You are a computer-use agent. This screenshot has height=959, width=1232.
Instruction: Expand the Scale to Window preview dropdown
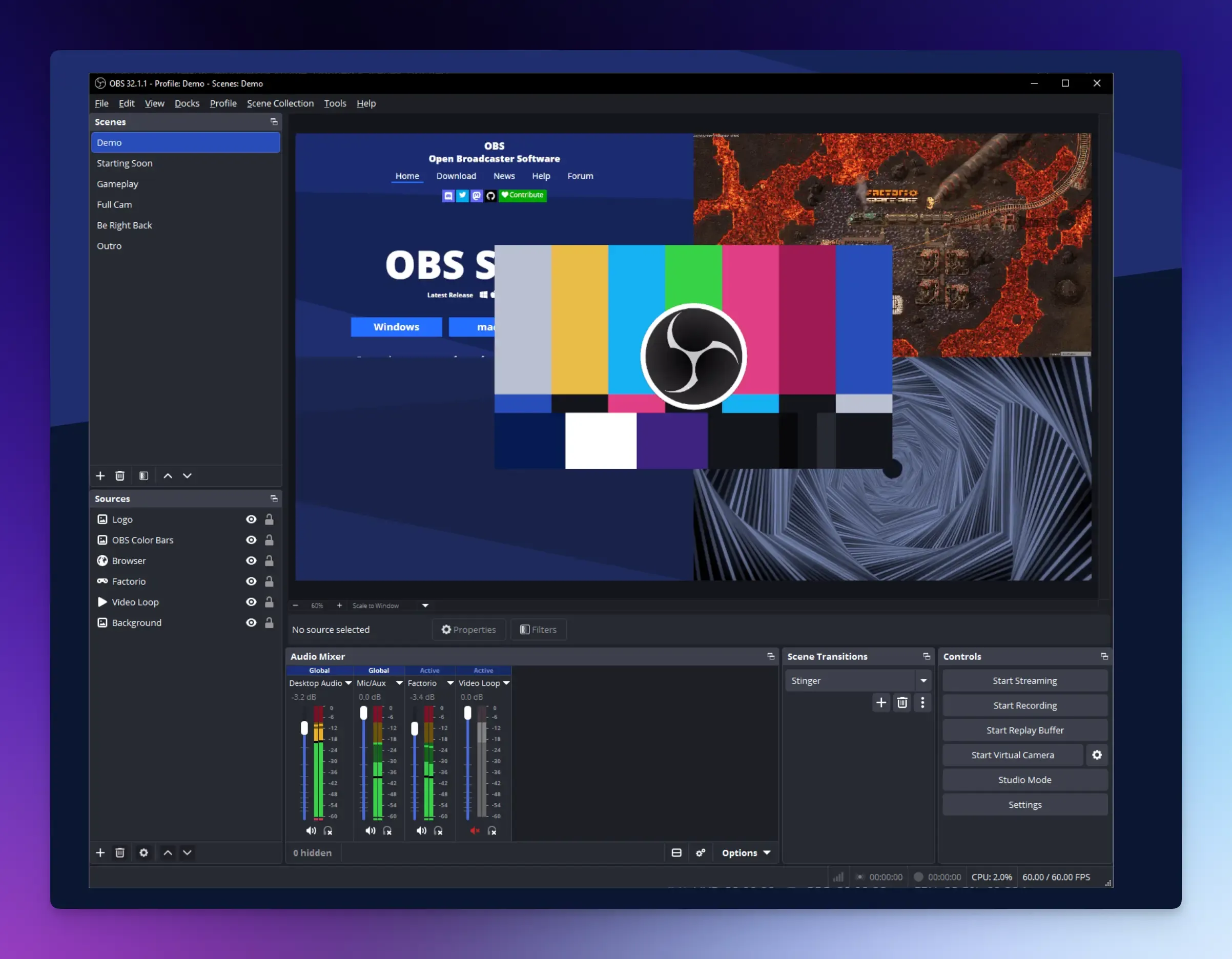point(425,606)
